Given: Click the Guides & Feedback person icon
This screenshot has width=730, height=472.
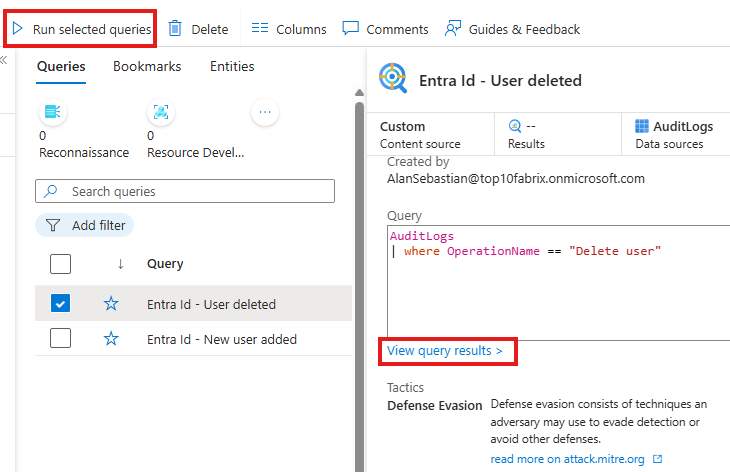Looking at the screenshot, I should [x=453, y=28].
